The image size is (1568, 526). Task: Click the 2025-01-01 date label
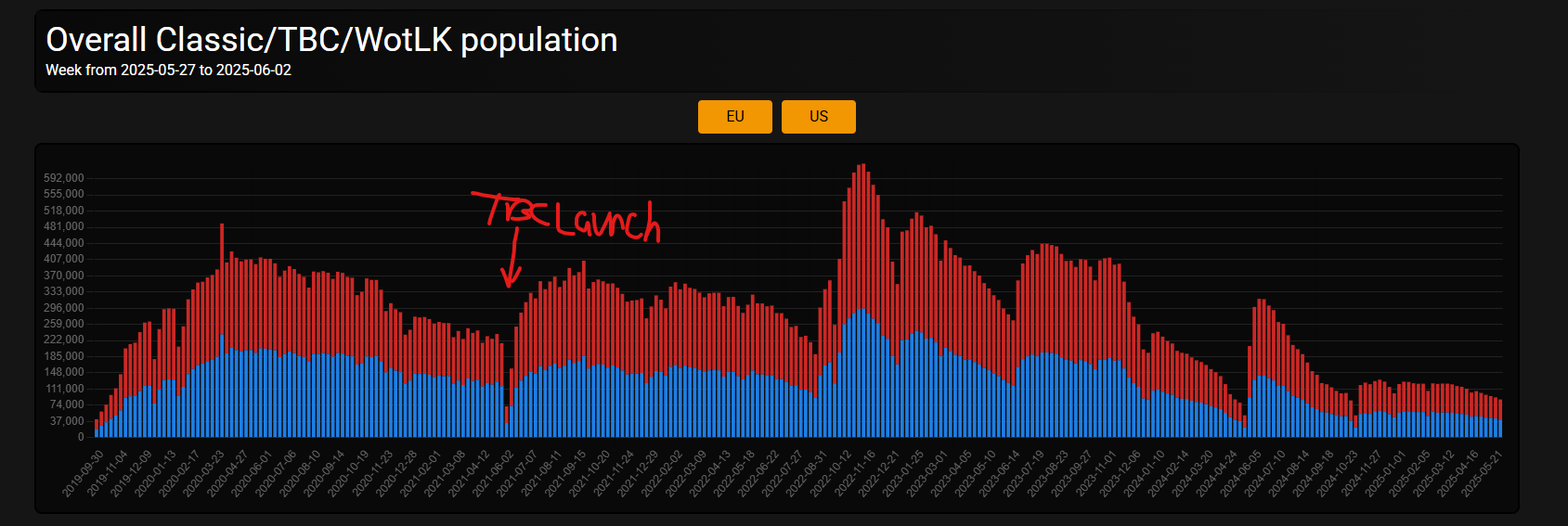(1386, 474)
